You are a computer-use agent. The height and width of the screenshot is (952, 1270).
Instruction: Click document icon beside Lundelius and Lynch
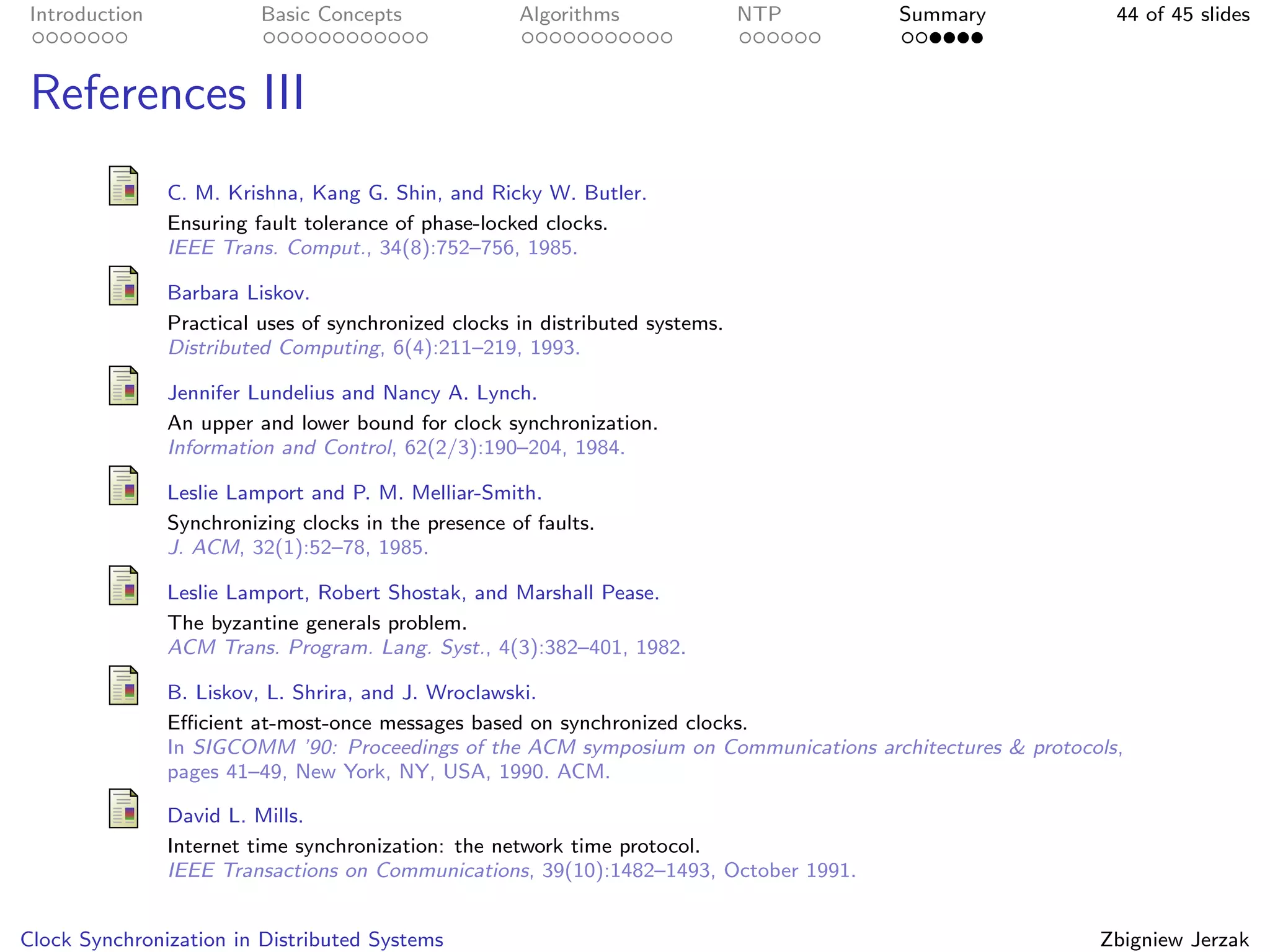(x=123, y=386)
